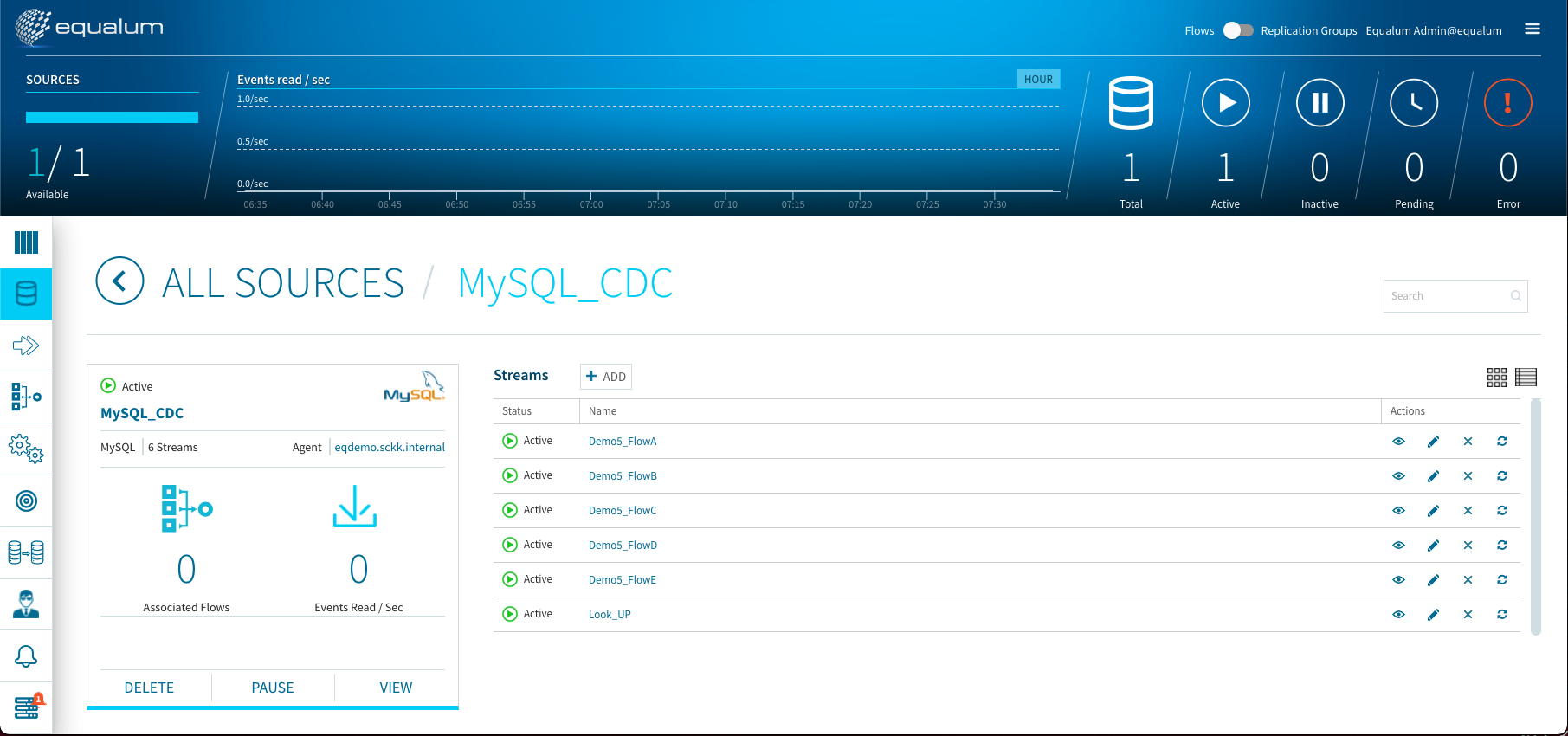Open the gears settings icon in sidebar
The width and height of the screenshot is (1568, 736).
point(26,449)
